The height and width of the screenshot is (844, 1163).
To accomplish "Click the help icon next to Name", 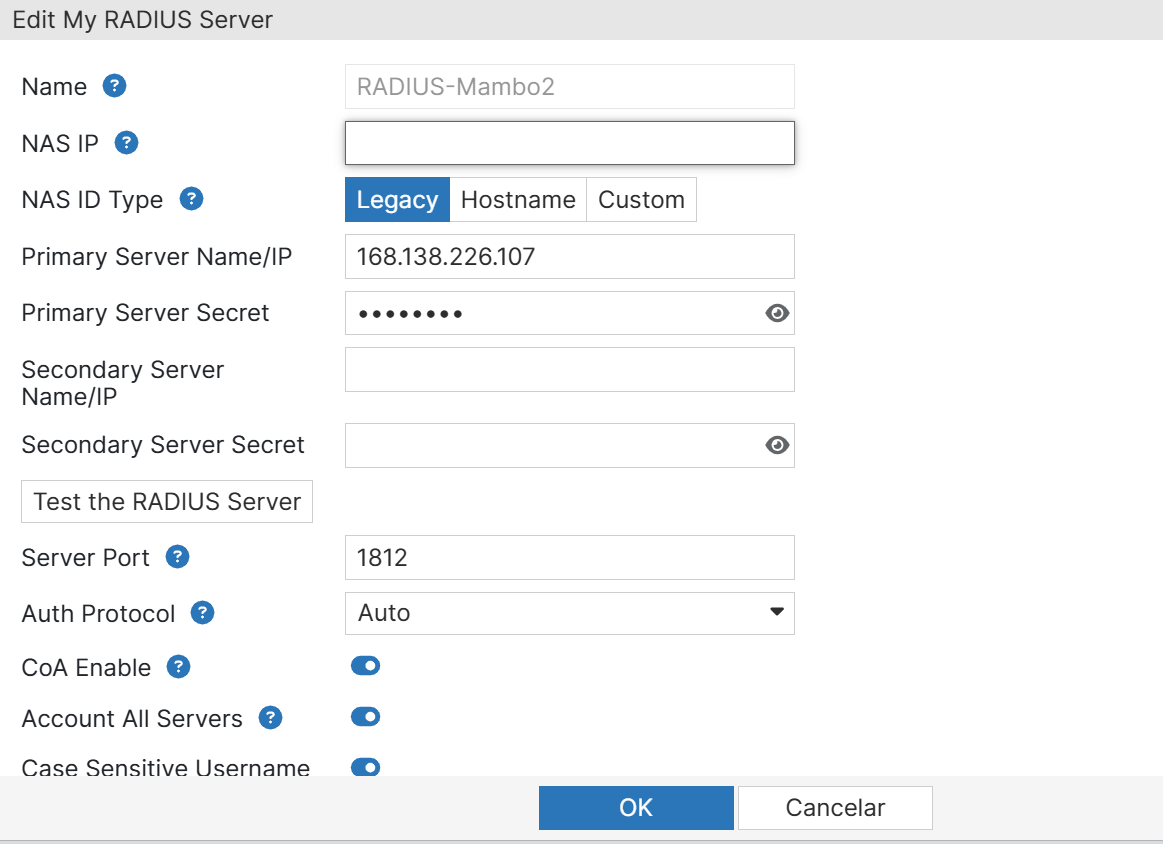I will (x=115, y=86).
